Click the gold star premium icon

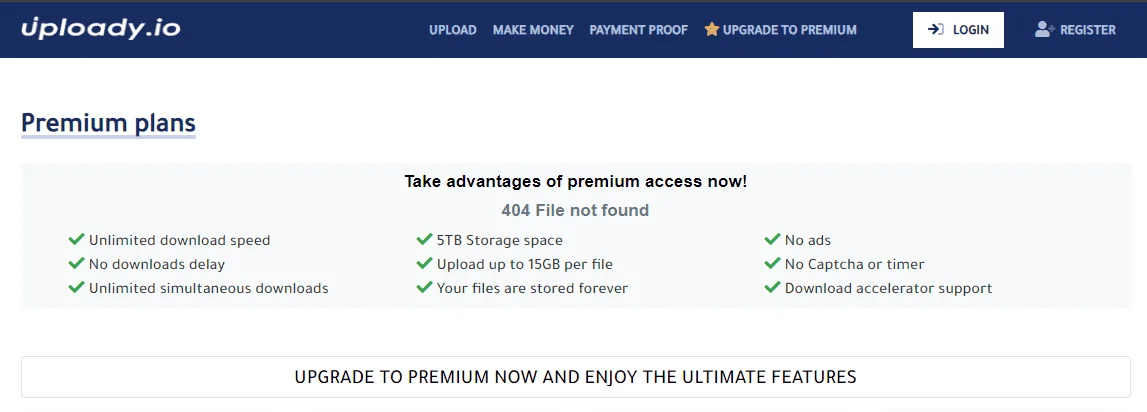point(712,29)
